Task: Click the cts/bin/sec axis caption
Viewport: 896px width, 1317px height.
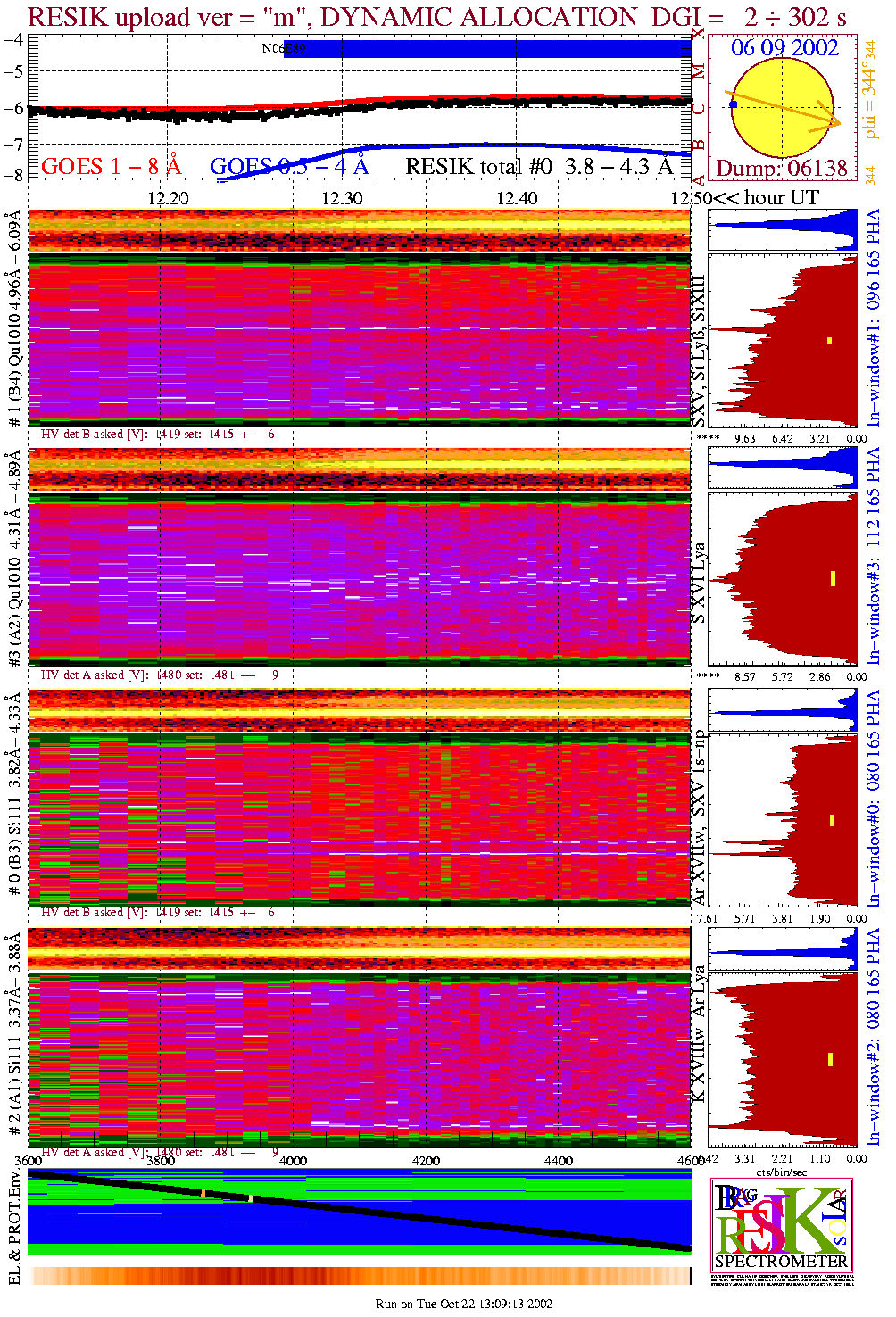Action: coord(782,1172)
